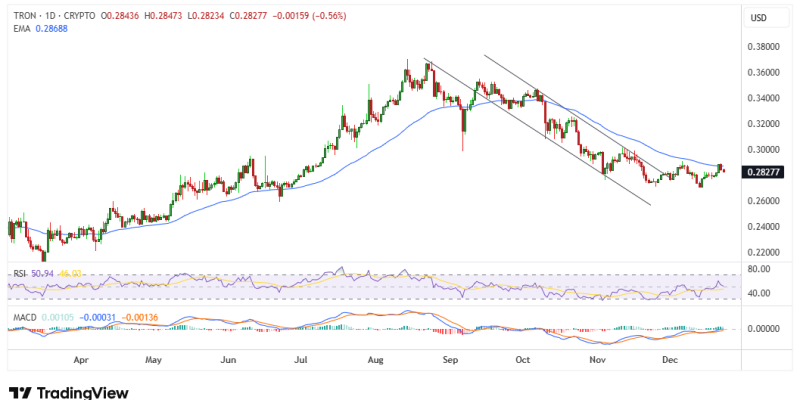Open the USD currency selector
Image resolution: width=800 pixels, height=400 pixels.
pos(758,18)
